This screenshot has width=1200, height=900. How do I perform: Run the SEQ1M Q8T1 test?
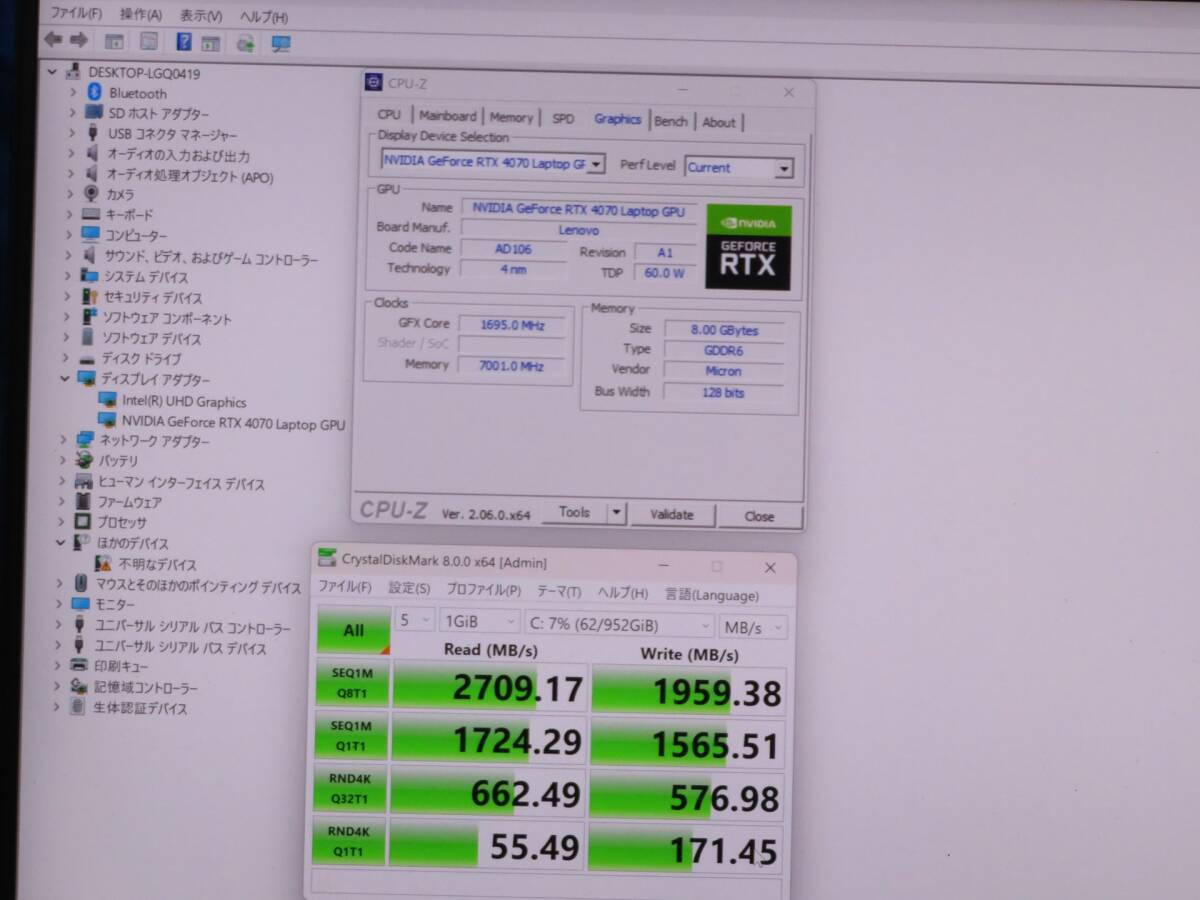[x=352, y=683]
